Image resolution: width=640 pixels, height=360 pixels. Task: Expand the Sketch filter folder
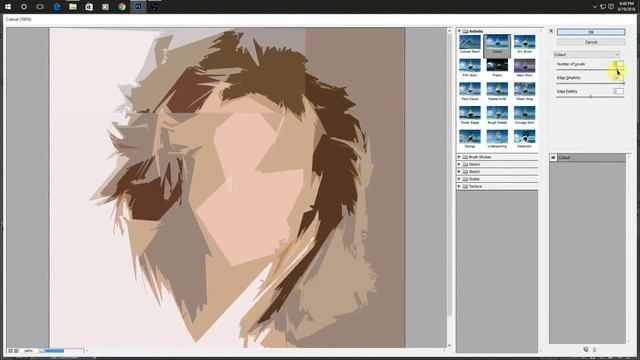(459, 171)
